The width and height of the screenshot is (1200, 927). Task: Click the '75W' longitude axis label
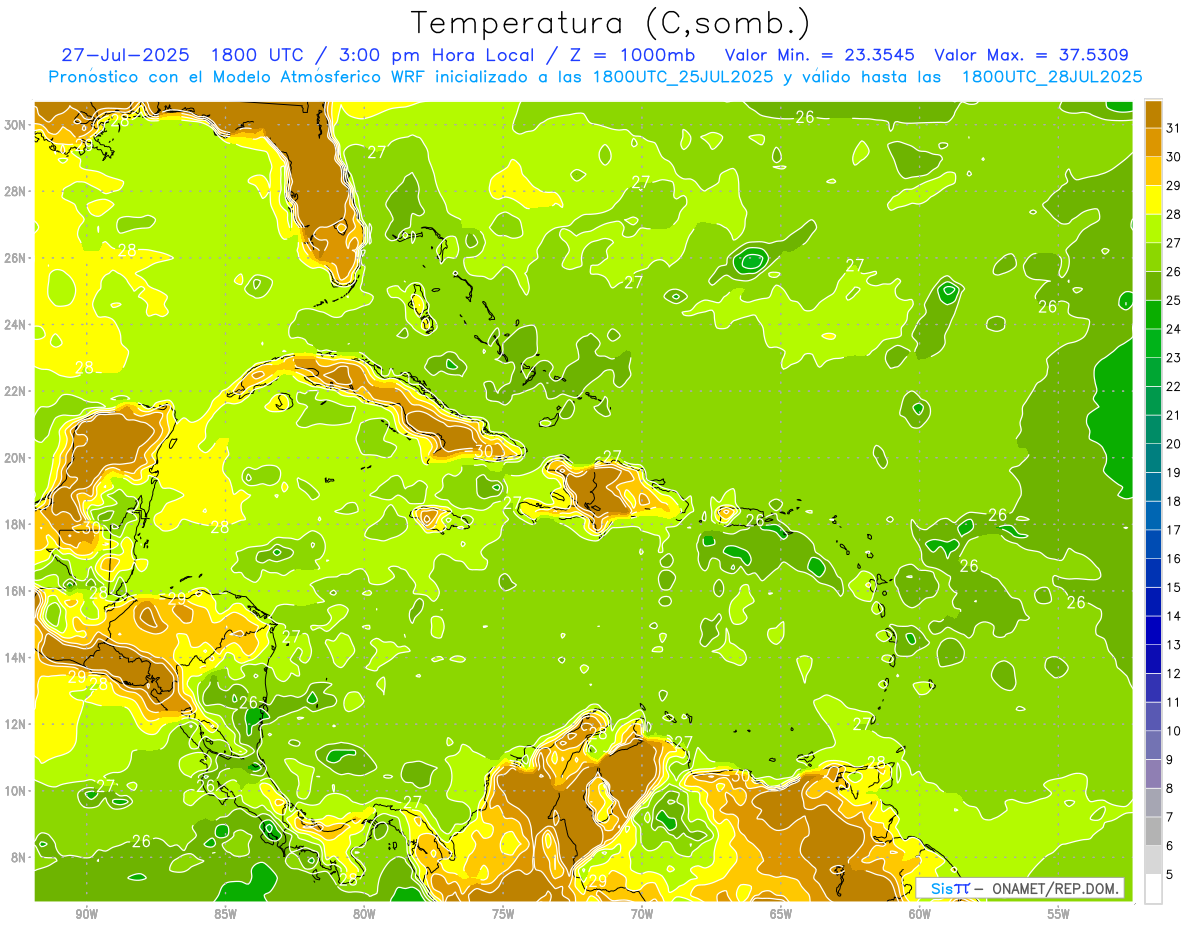point(503,914)
